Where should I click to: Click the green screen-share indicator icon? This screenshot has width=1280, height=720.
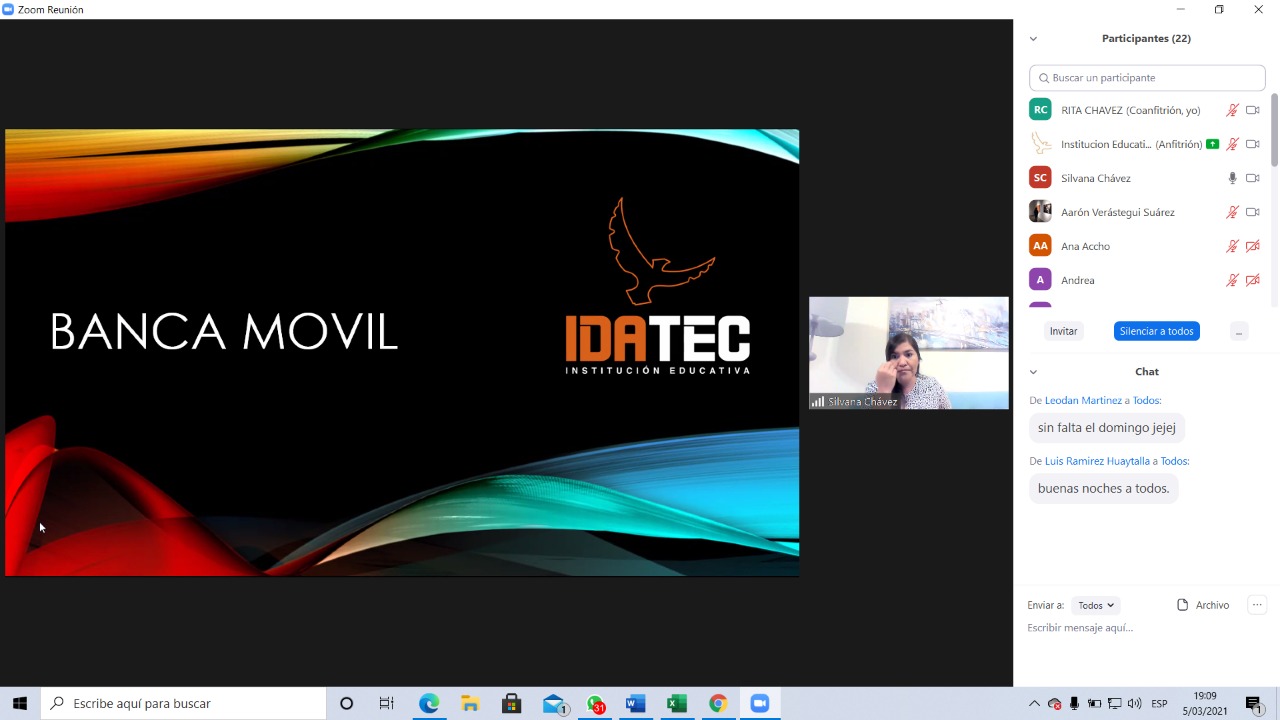[1213, 144]
